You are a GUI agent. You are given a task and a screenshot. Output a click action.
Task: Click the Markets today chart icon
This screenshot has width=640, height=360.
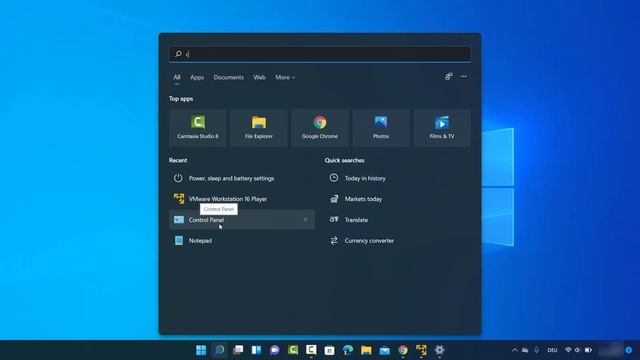(x=334, y=199)
